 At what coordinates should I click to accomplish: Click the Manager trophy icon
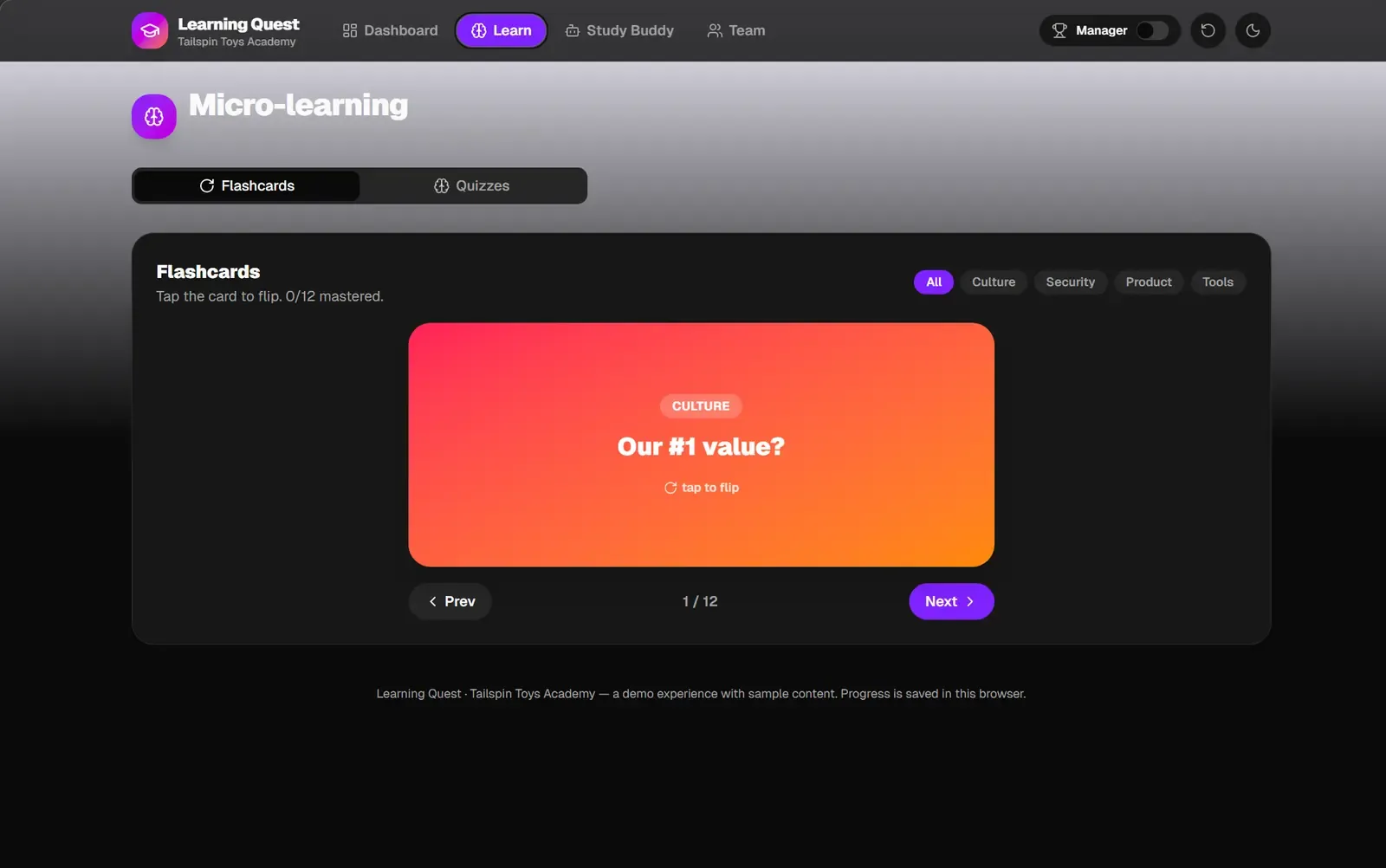[1059, 30]
